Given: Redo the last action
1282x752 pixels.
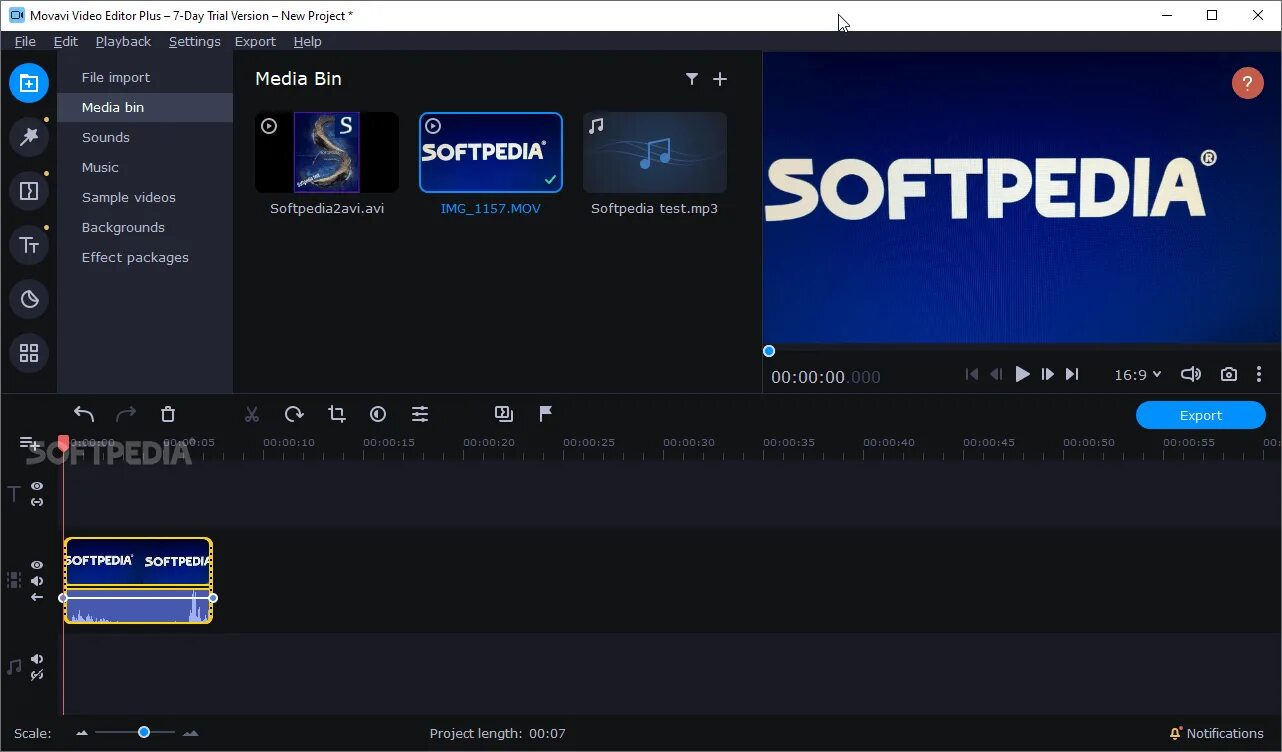Looking at the screenshot, I should (126, 414).
